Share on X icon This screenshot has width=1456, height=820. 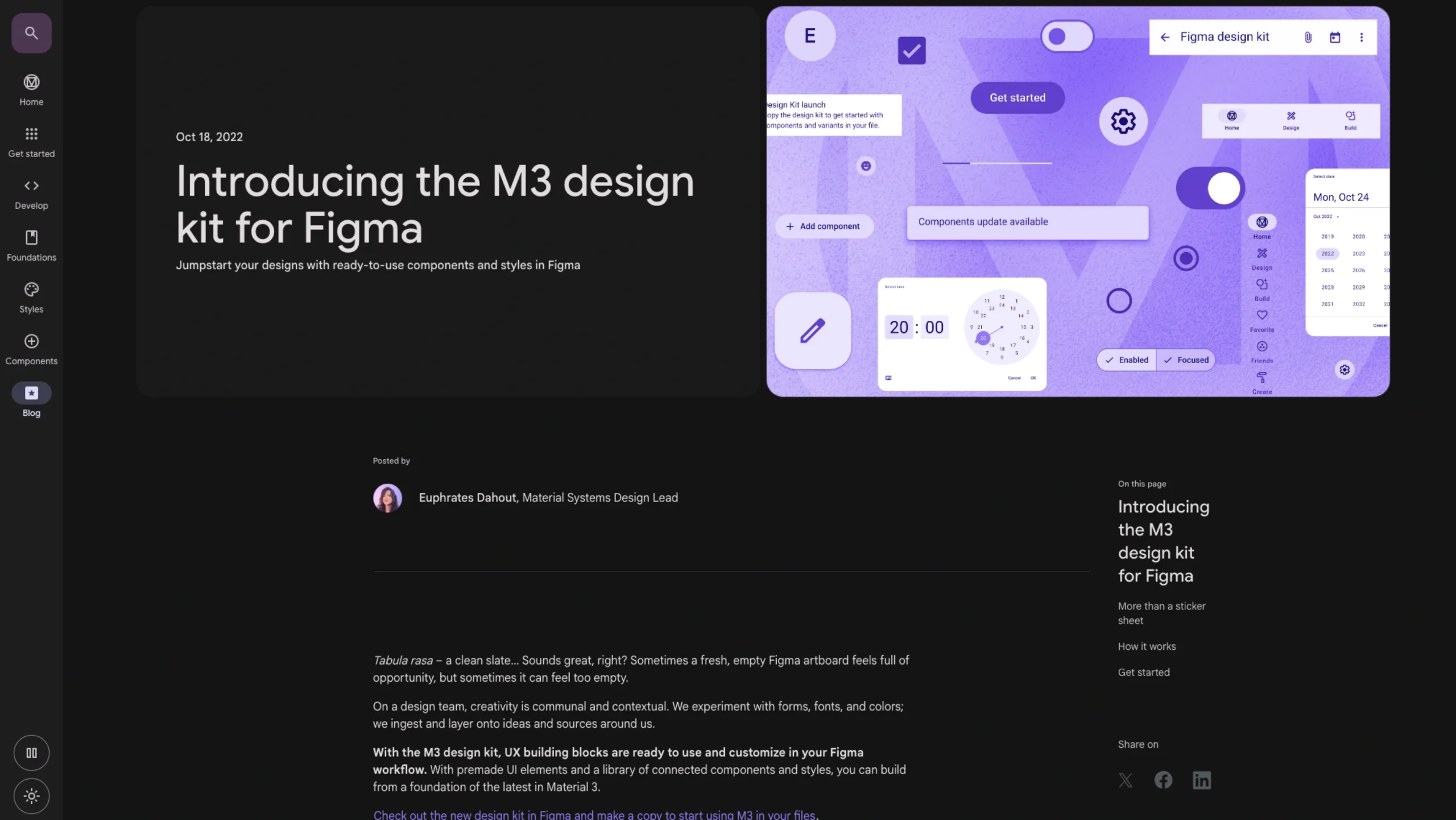coord(1126,780)
